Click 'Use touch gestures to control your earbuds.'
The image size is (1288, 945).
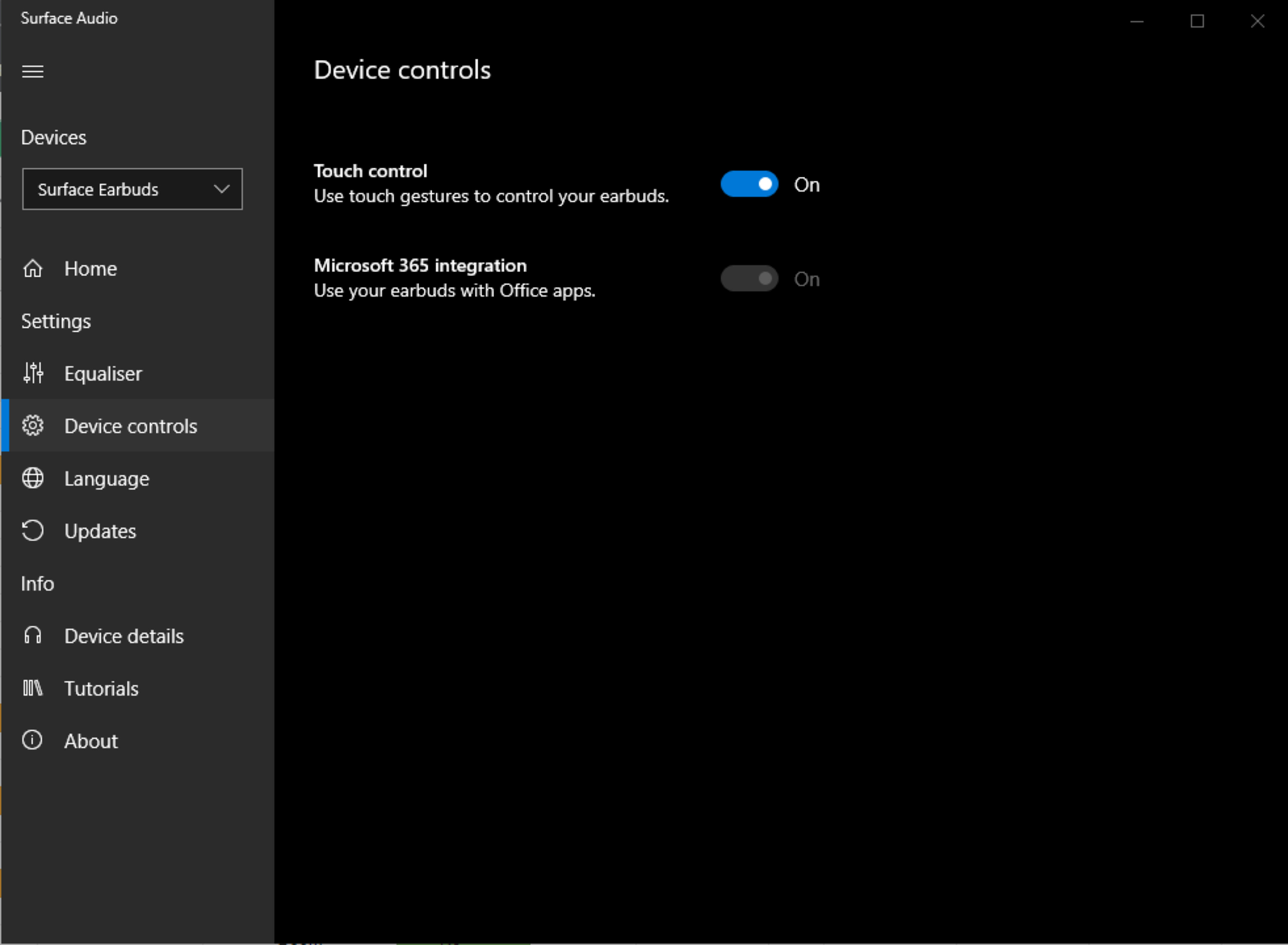pos(491,196)
